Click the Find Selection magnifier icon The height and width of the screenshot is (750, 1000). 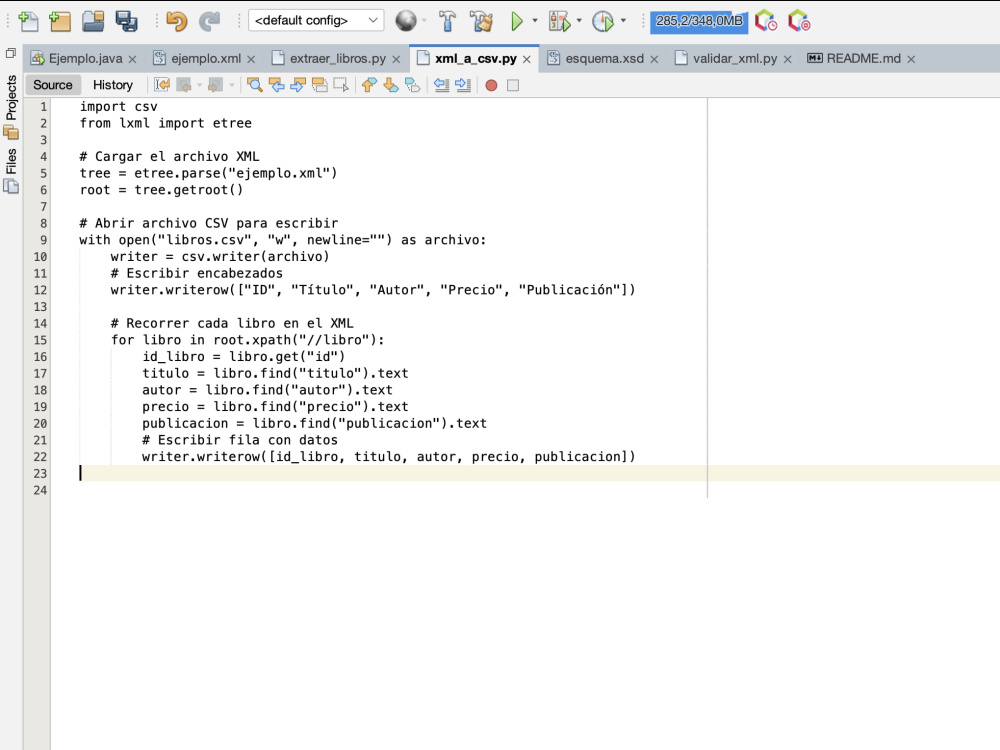coord(254,85)
